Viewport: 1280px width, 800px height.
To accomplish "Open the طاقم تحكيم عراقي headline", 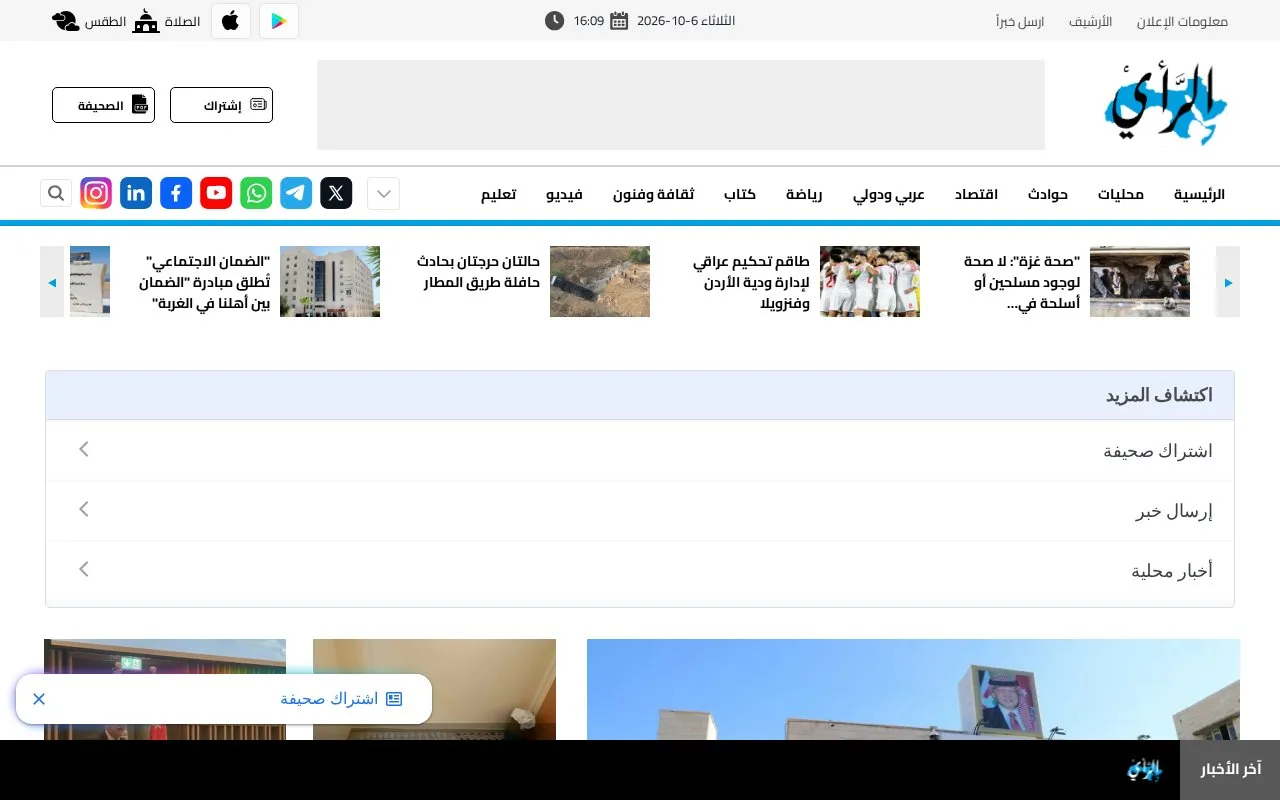I will click(751, 282).
